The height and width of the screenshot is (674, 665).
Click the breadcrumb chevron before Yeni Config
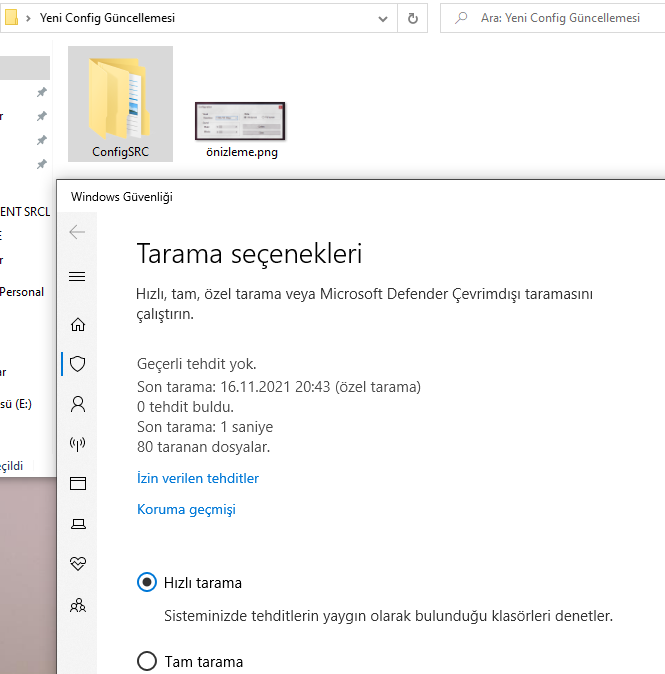coord(28,18)
